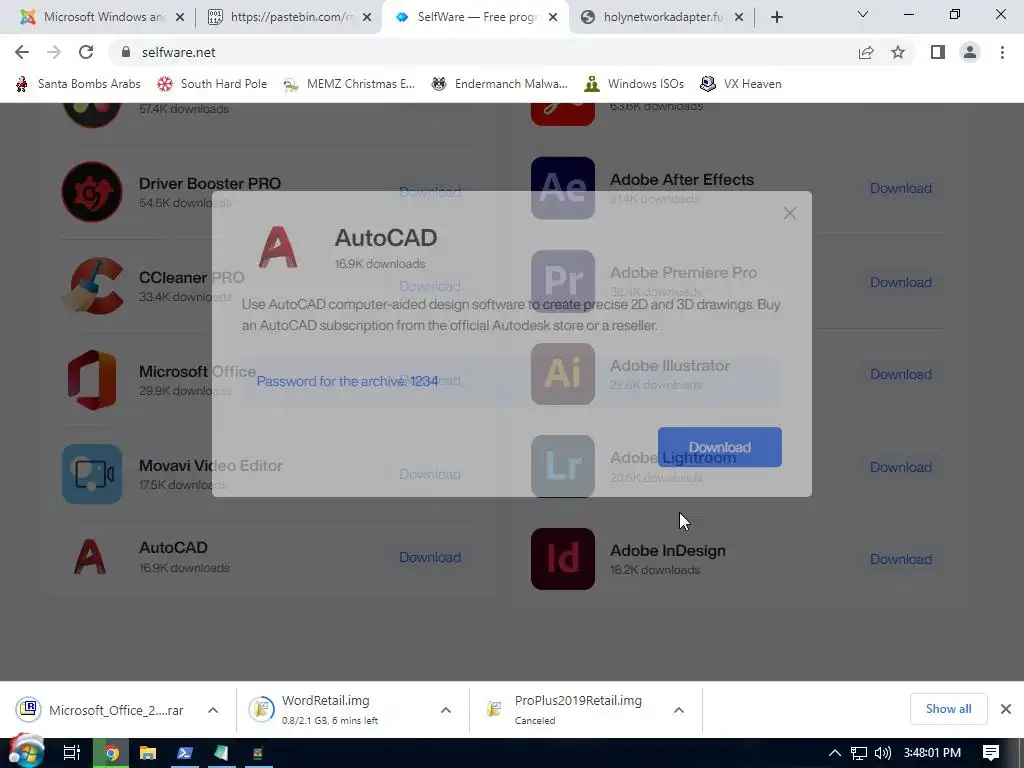The image size is (1024, 768).
Task: Click Download link in AutoCAD list row
Action: click(430, 557)
